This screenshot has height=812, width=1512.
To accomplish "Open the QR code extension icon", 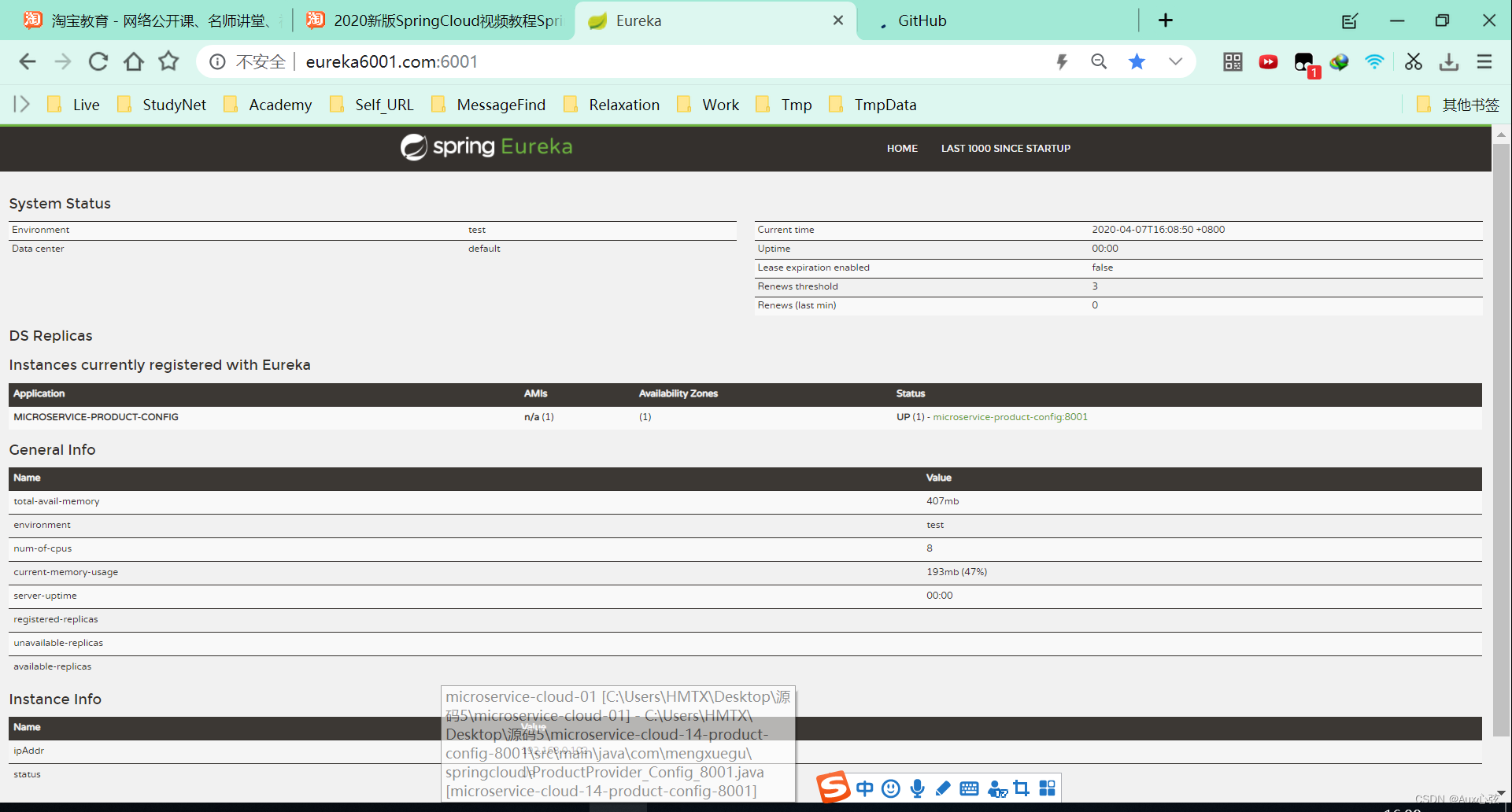I will tap(1233, 61).
